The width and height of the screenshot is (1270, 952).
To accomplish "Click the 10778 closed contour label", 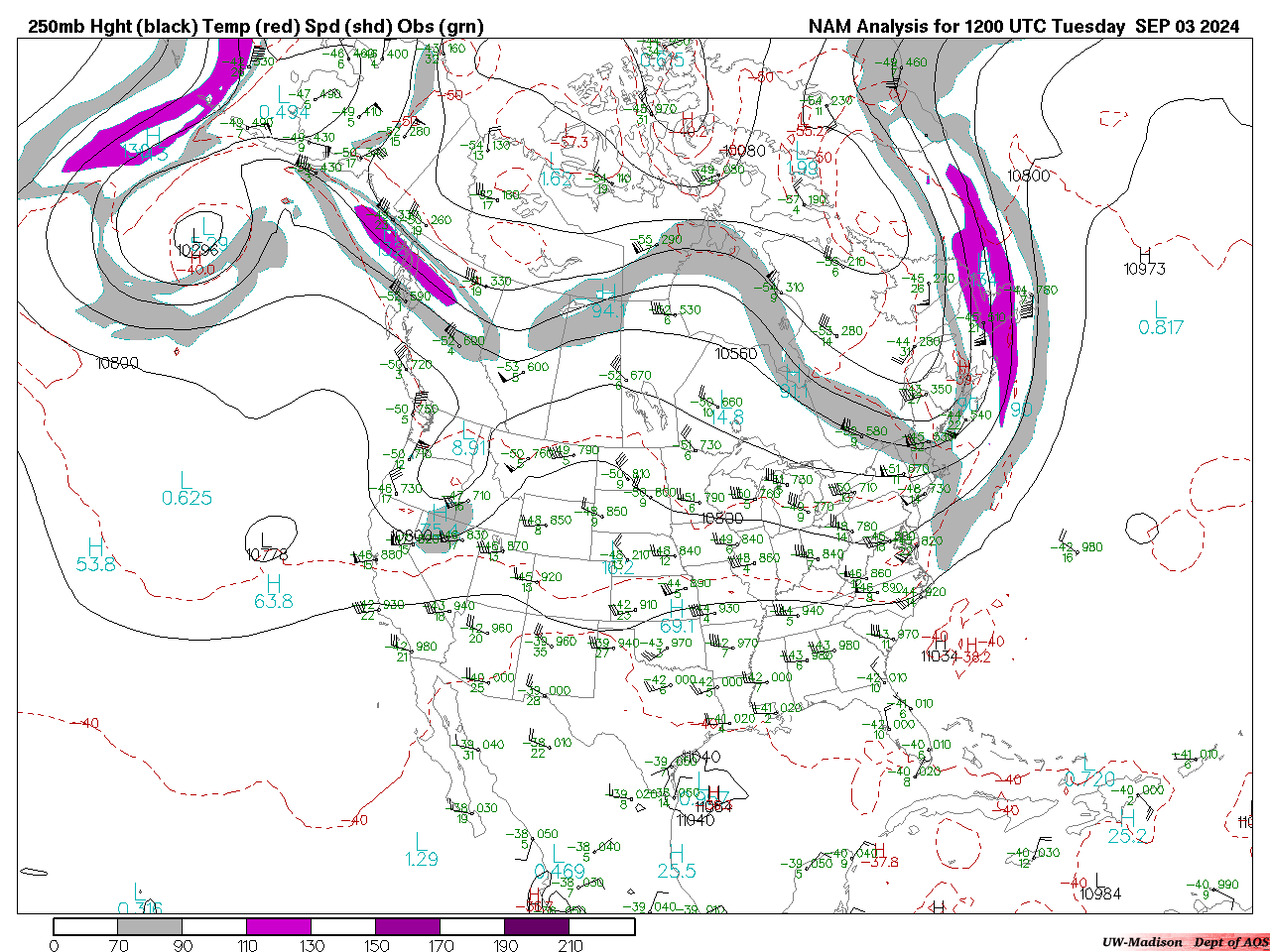I will [268, 554].
